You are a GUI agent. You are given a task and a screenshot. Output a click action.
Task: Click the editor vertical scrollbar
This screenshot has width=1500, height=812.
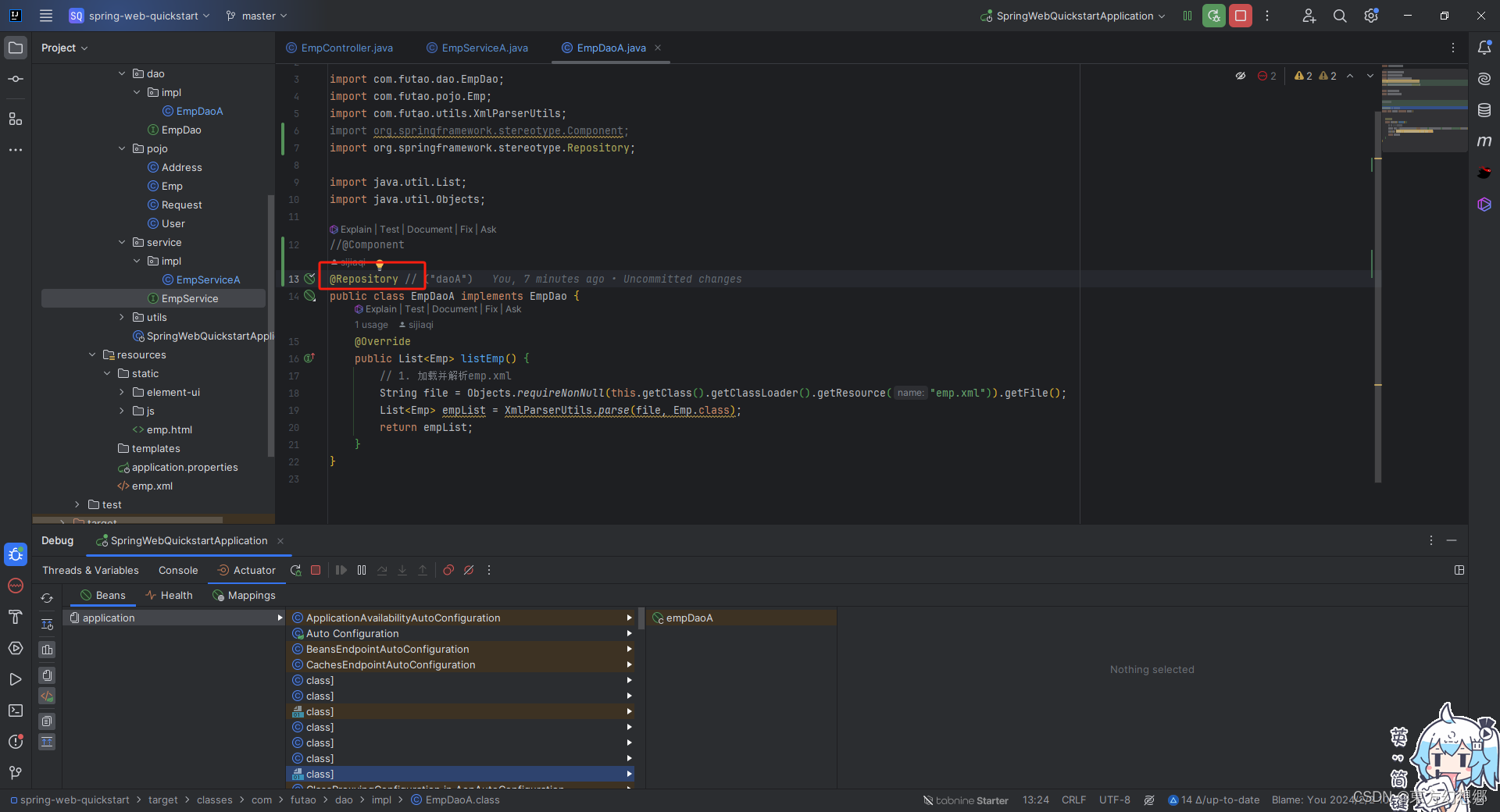1378,297
